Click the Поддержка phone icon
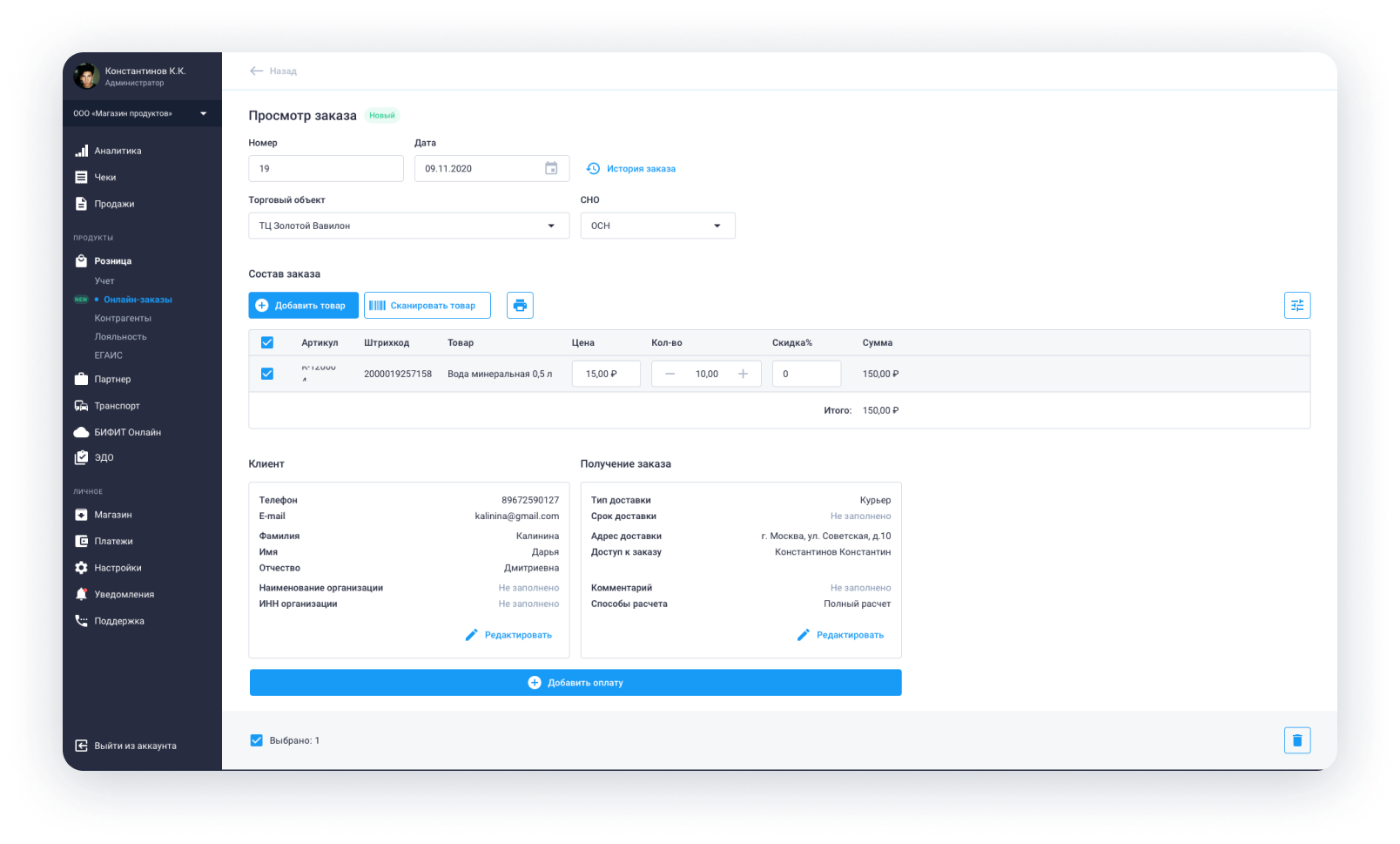 (81, 621)
